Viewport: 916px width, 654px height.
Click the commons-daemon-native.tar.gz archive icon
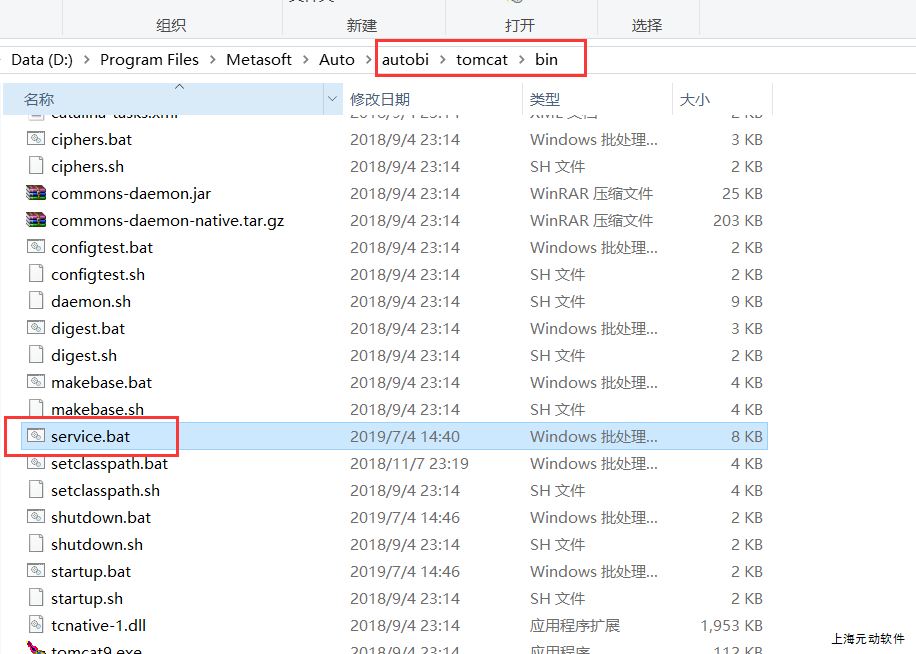click(x=36, y=221)
